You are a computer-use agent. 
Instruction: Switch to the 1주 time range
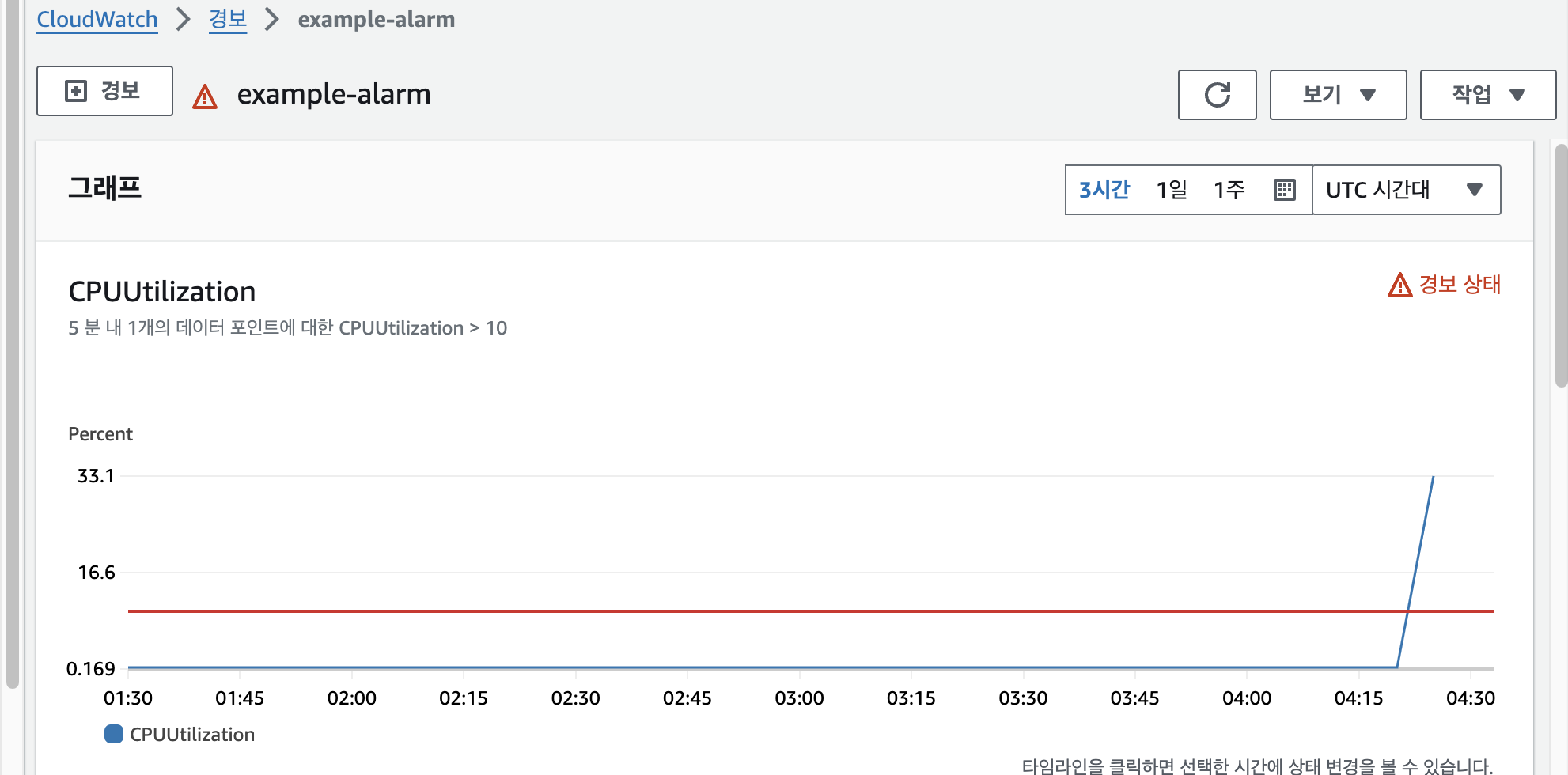point(1229,190)
